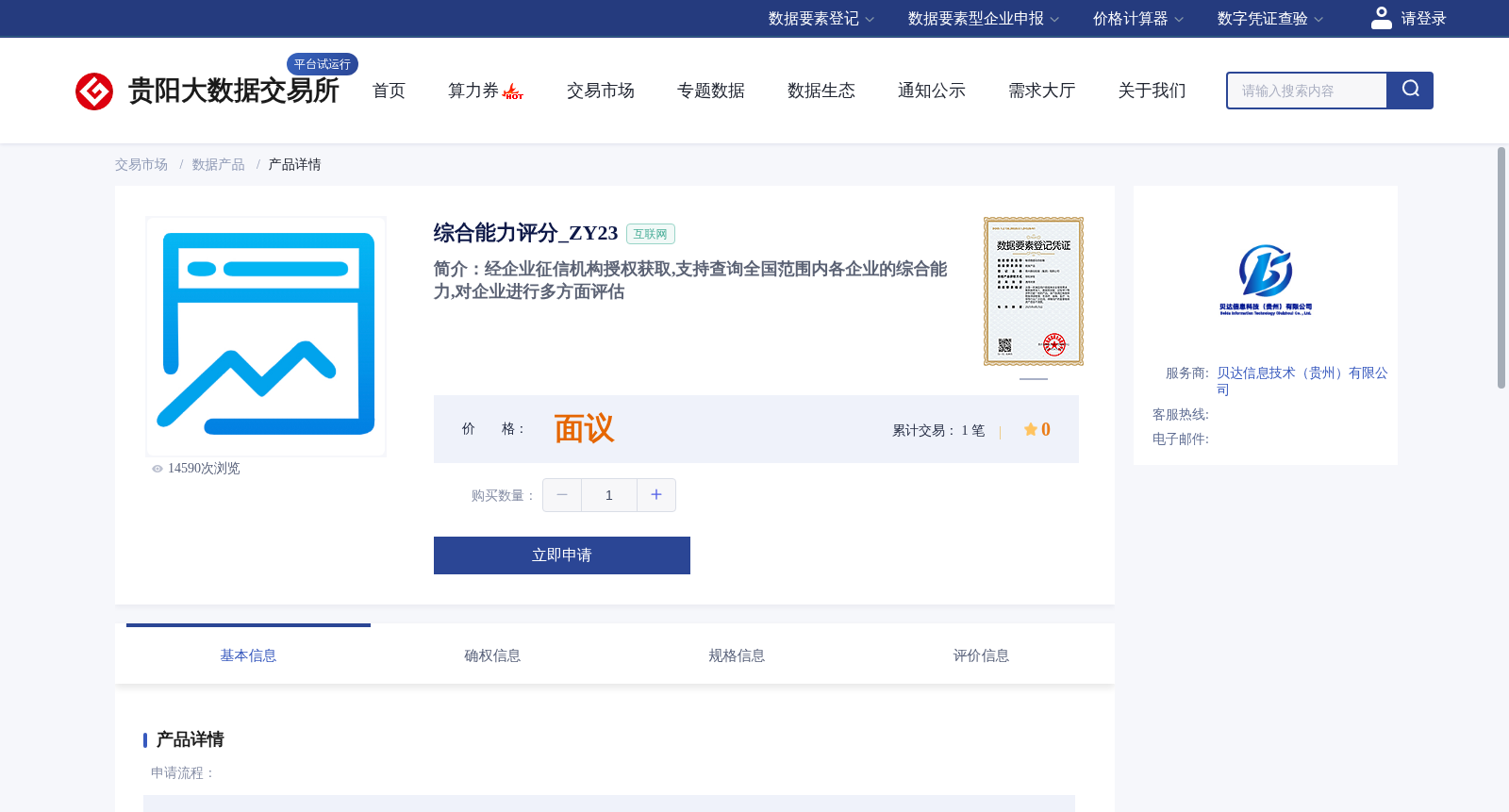This screenshot has height=812, width=1509.
Task: Click the 累计交易: 1 笔 text
Action: (x=938, y=430)
